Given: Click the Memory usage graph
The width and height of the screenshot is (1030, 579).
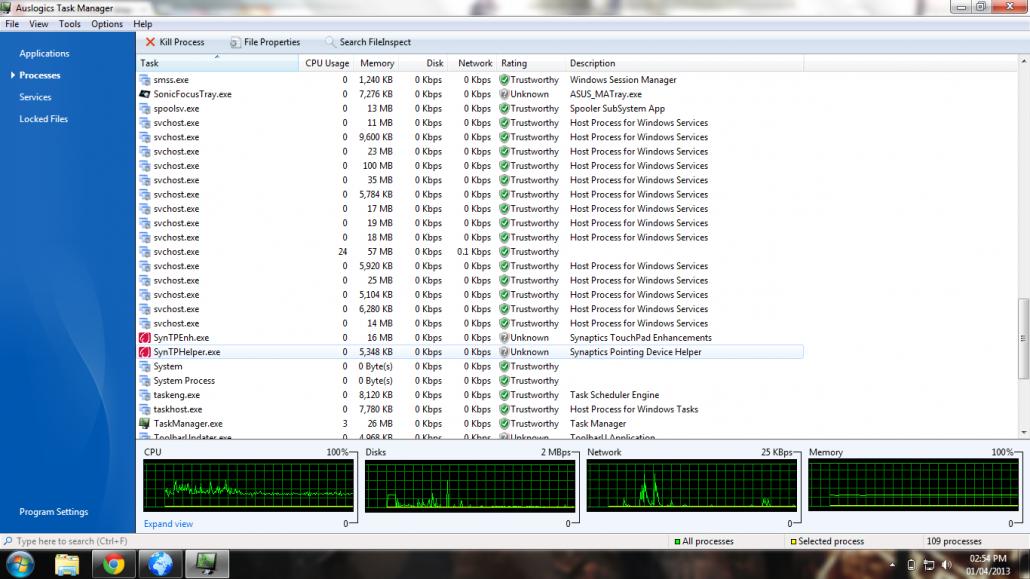Looking at the screenshot, I should tap(913, 485).
